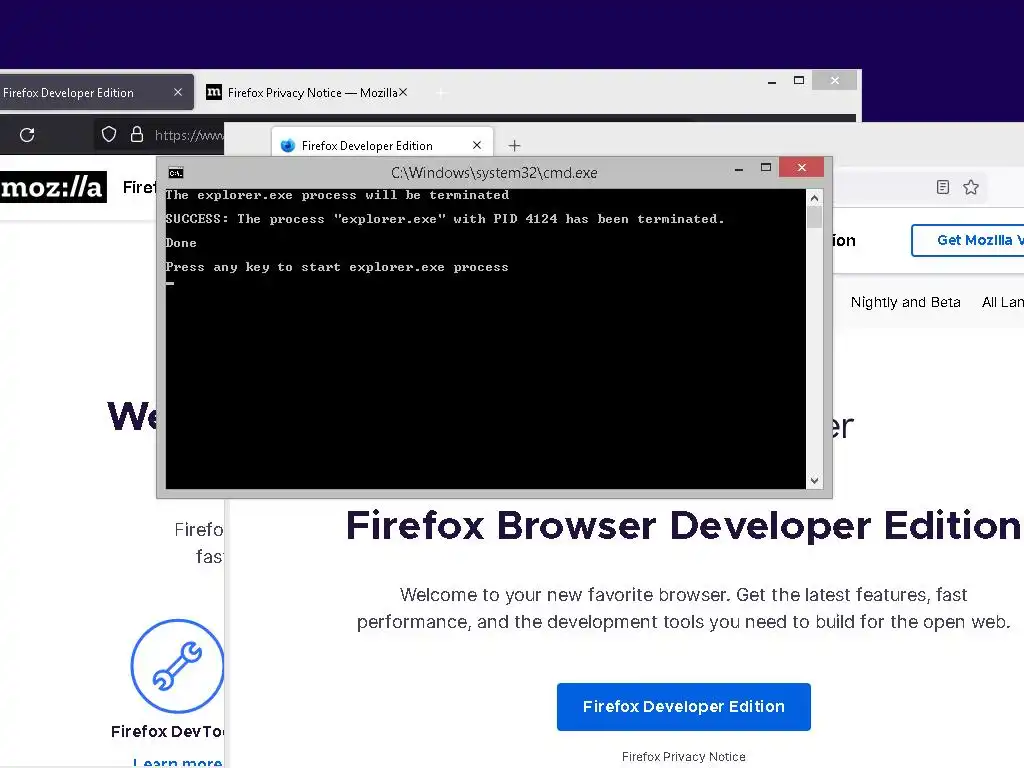Click the cmd.exe title bar text
The width and height of the screenshot is (1024, 768).
(494, 173)
